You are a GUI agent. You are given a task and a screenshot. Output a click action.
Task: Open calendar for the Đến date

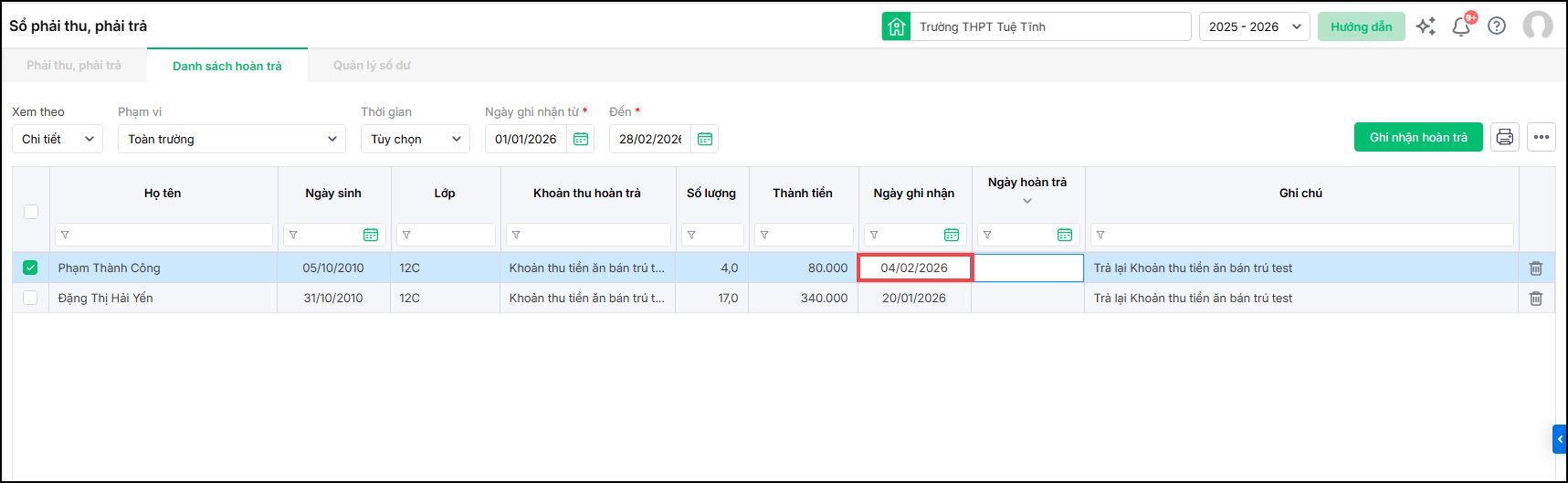coord(705,139)
